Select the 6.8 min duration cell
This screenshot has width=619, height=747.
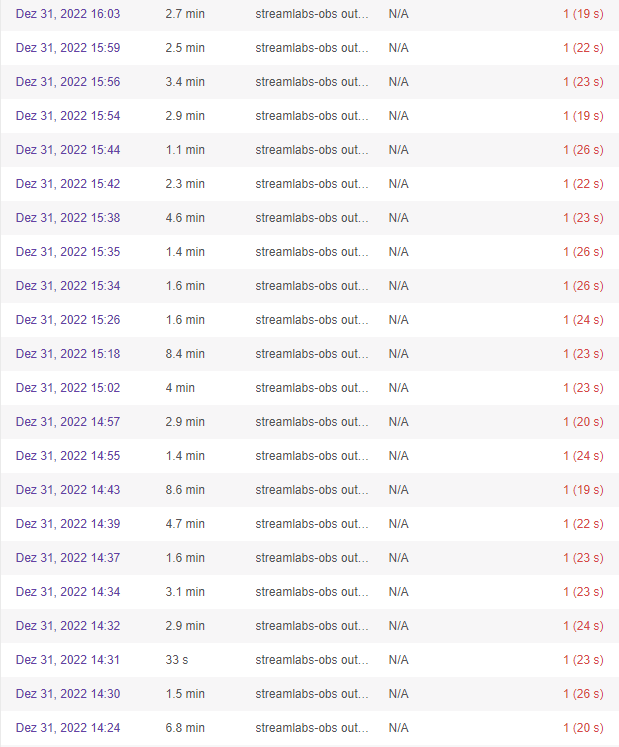185,728
